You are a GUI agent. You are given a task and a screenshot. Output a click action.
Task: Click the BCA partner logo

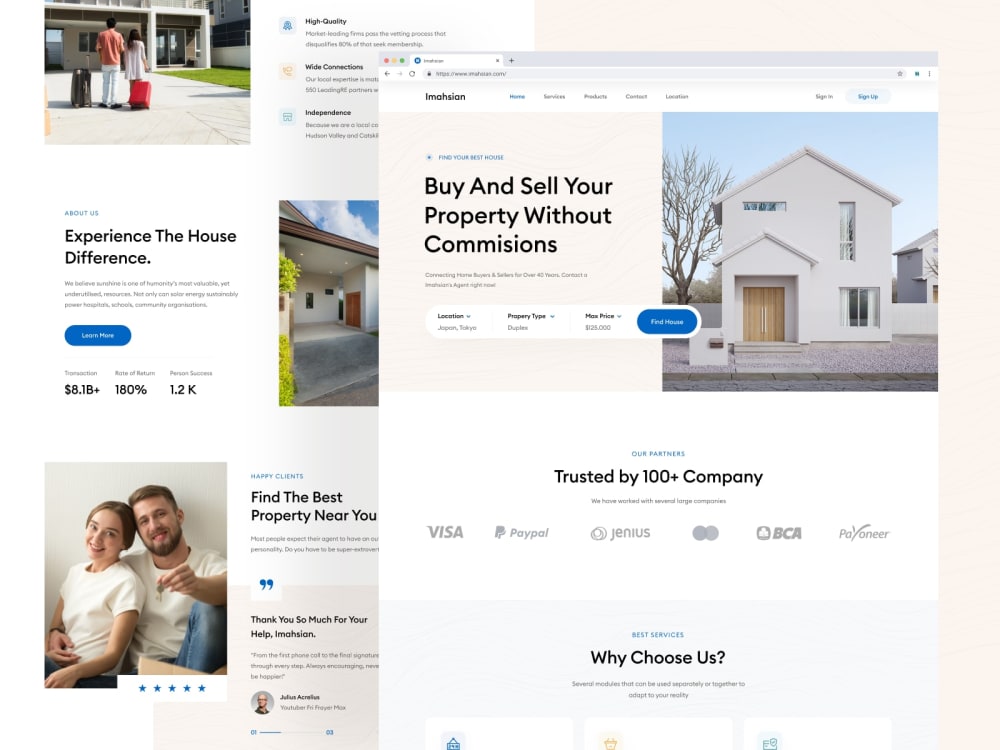(779, 533)
